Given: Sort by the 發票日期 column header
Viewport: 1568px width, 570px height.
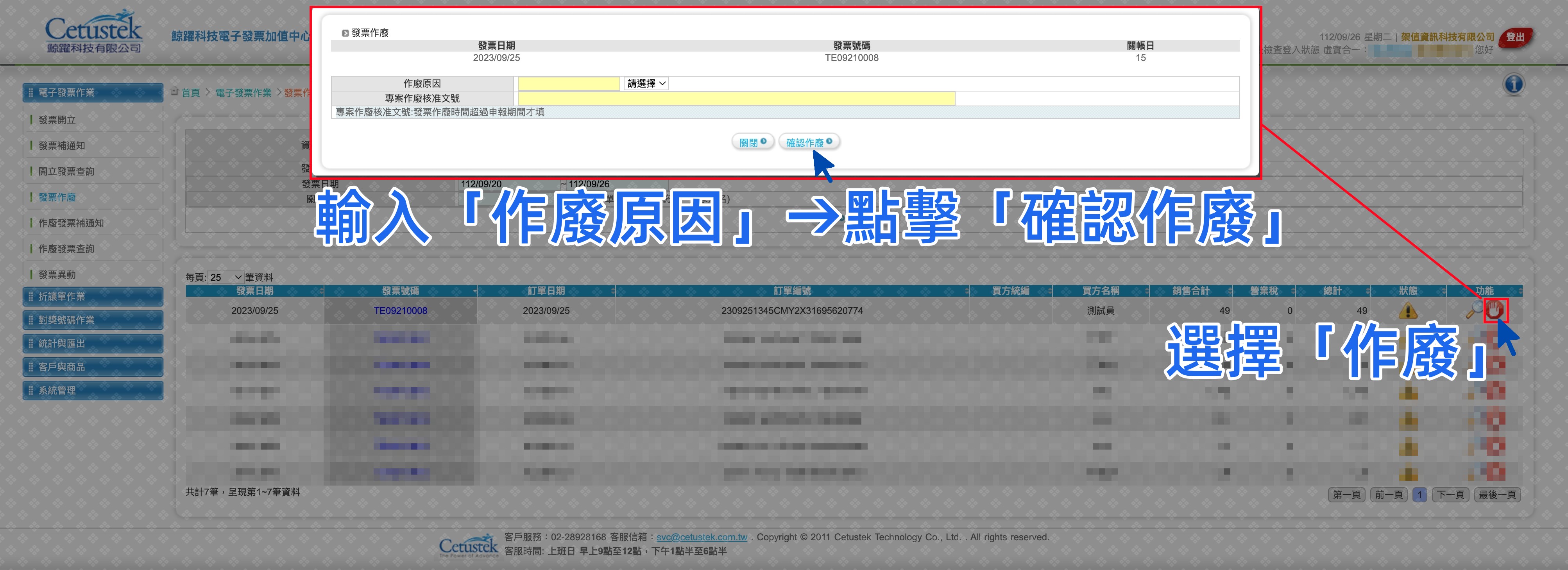Looking at the screenshot, I should coord(254,291).
